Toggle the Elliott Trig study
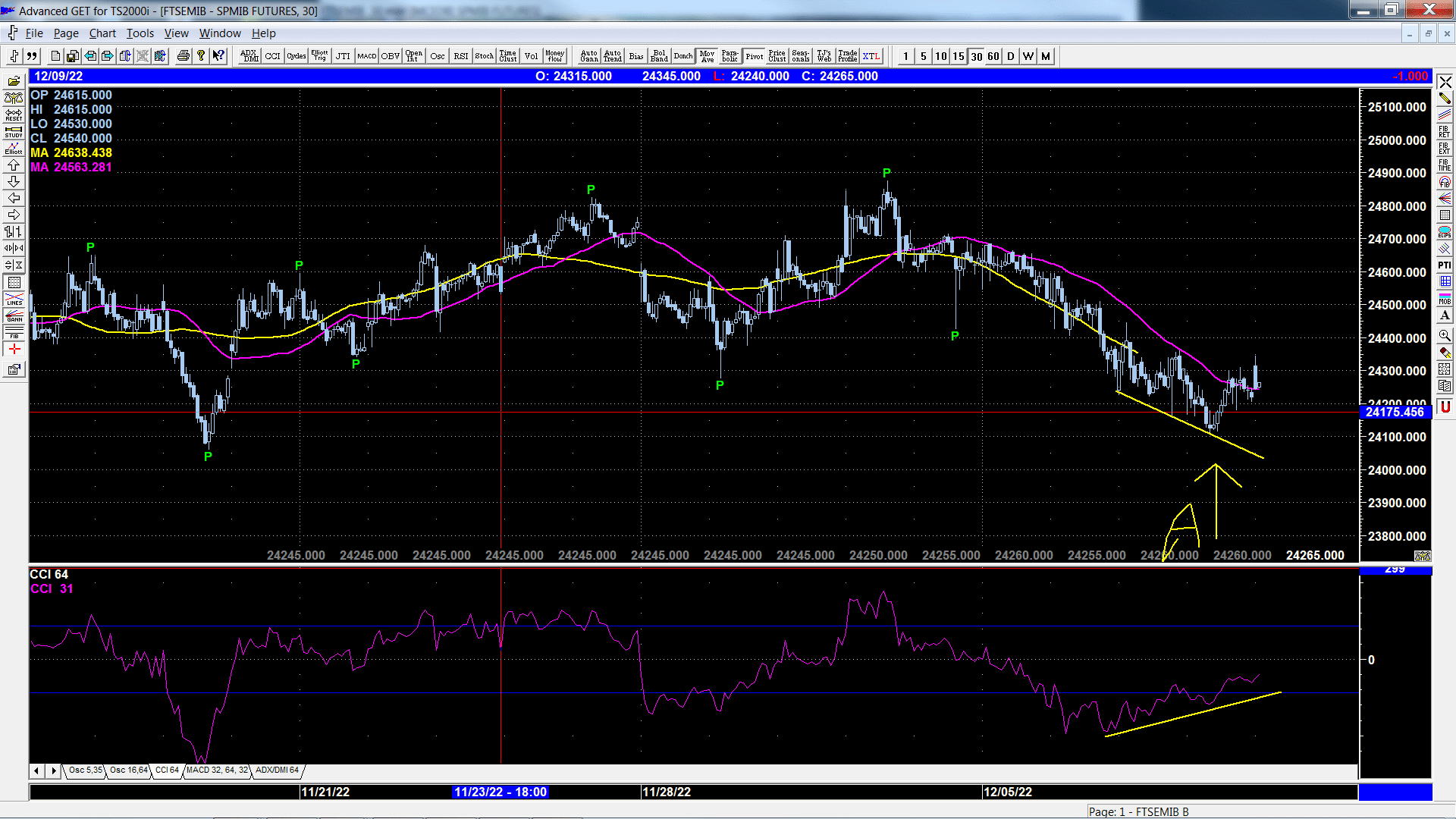The image size is (1456, 819). [x=320, y=56]
